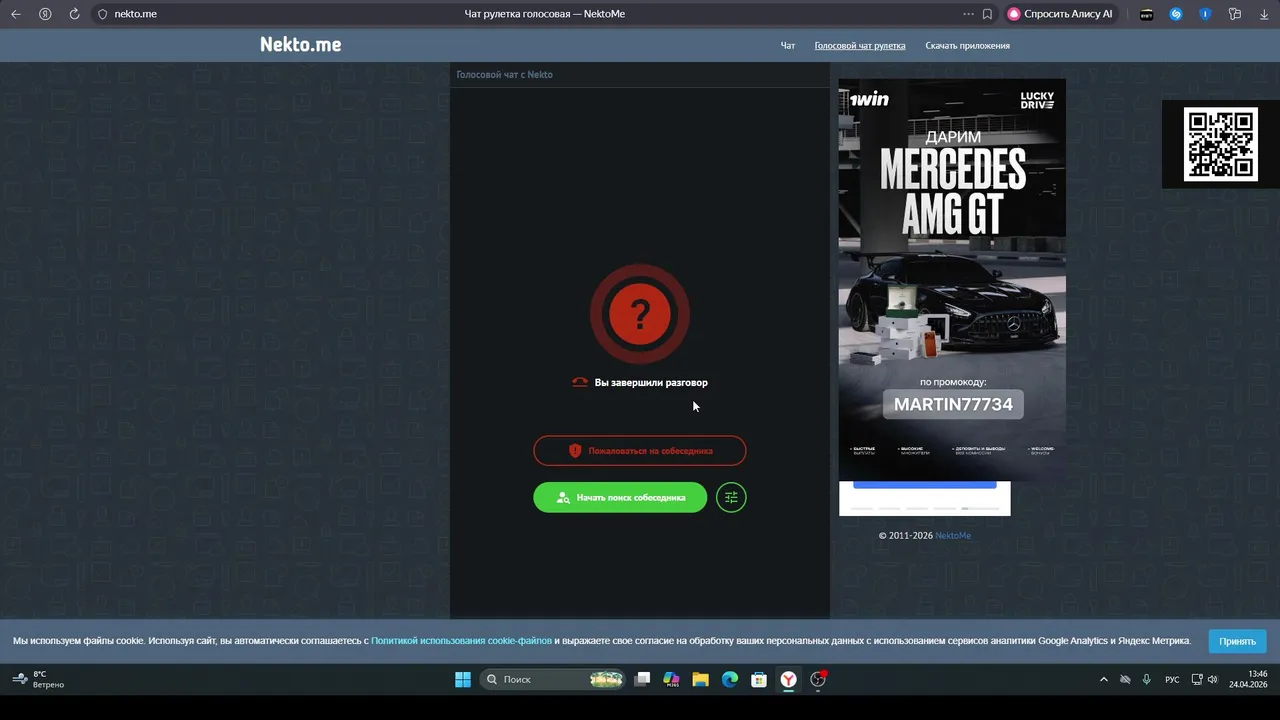Click the OneDrive cloud tray icon
Screen dimensions: 1280x720
click(x=1125, y=679)
